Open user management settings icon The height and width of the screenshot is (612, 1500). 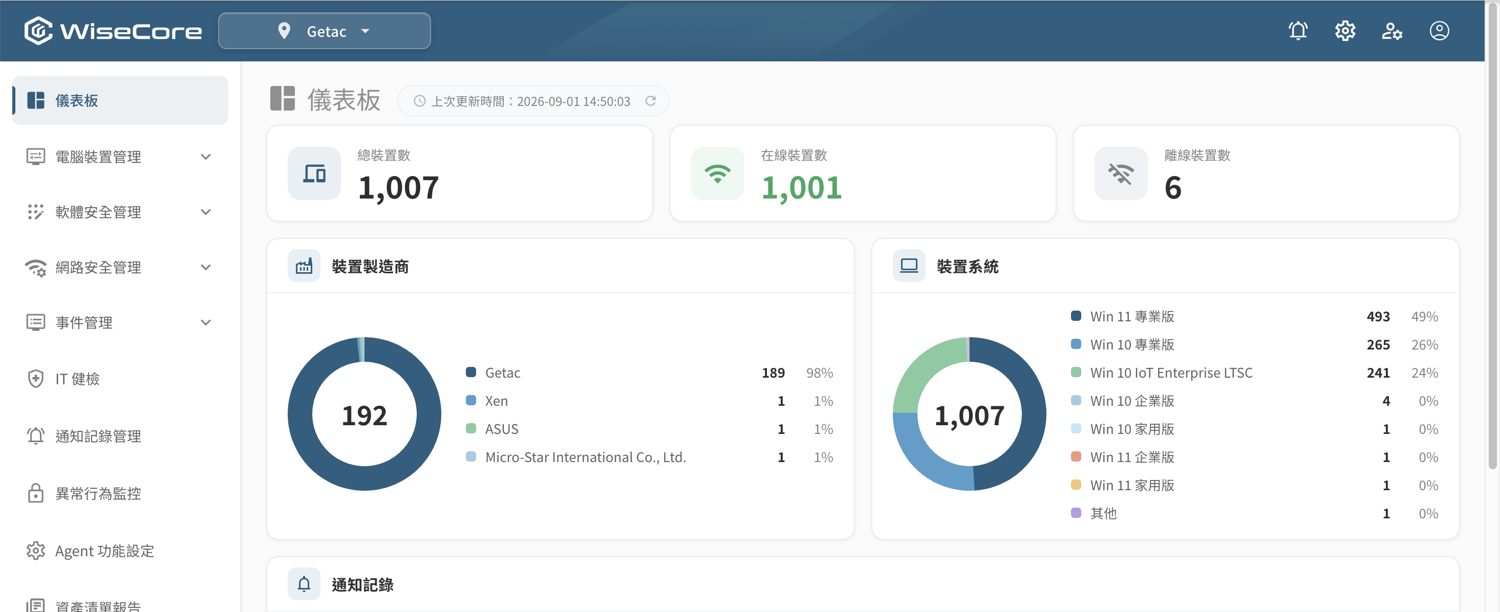click(x=1392, y=31)
